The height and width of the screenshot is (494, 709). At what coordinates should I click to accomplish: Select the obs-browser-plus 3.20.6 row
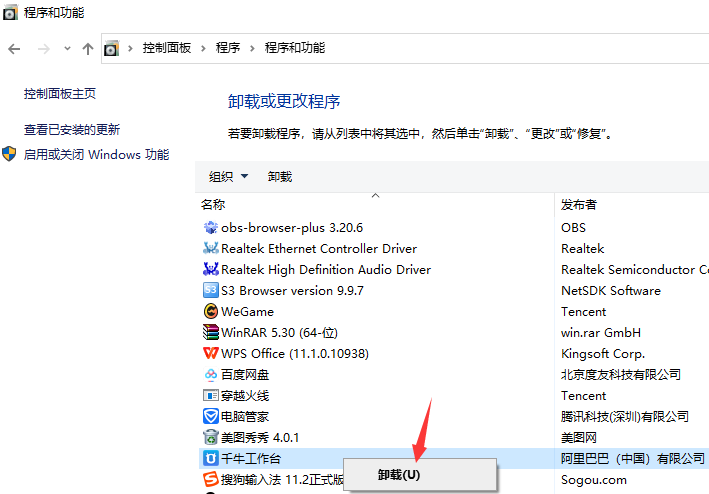click(x=292, y=227)
